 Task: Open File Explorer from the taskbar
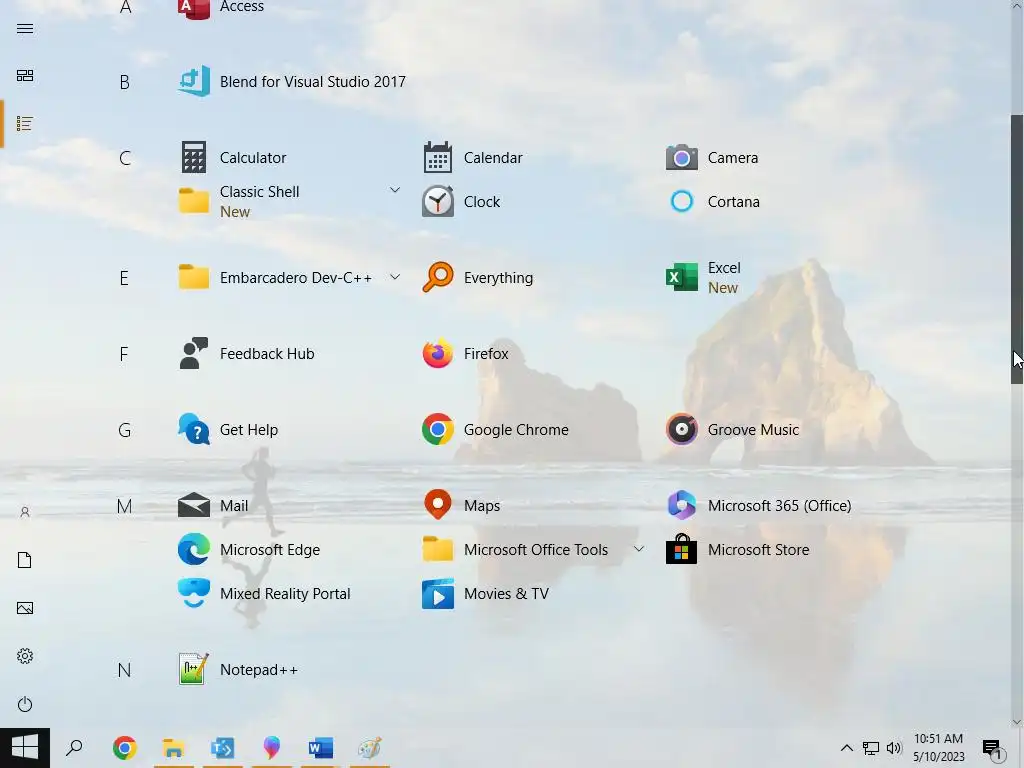(173, 748)
